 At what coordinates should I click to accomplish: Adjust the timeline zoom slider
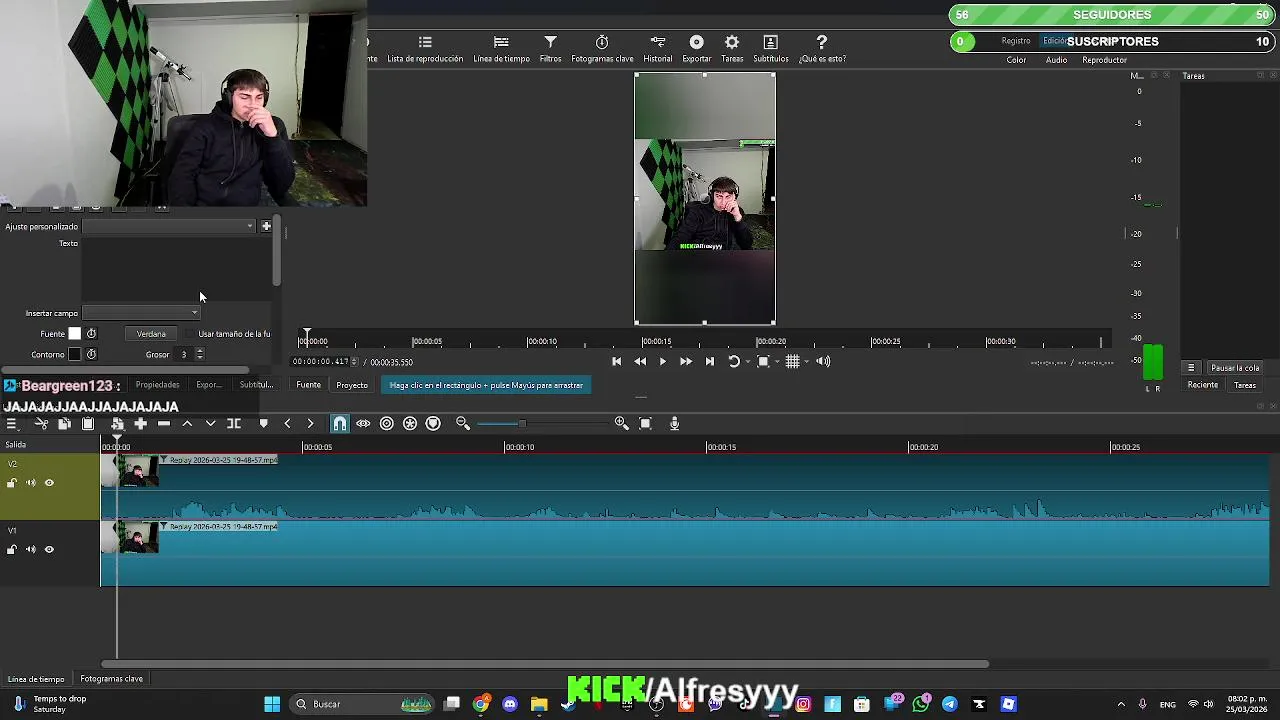click(x=522, y=424)
